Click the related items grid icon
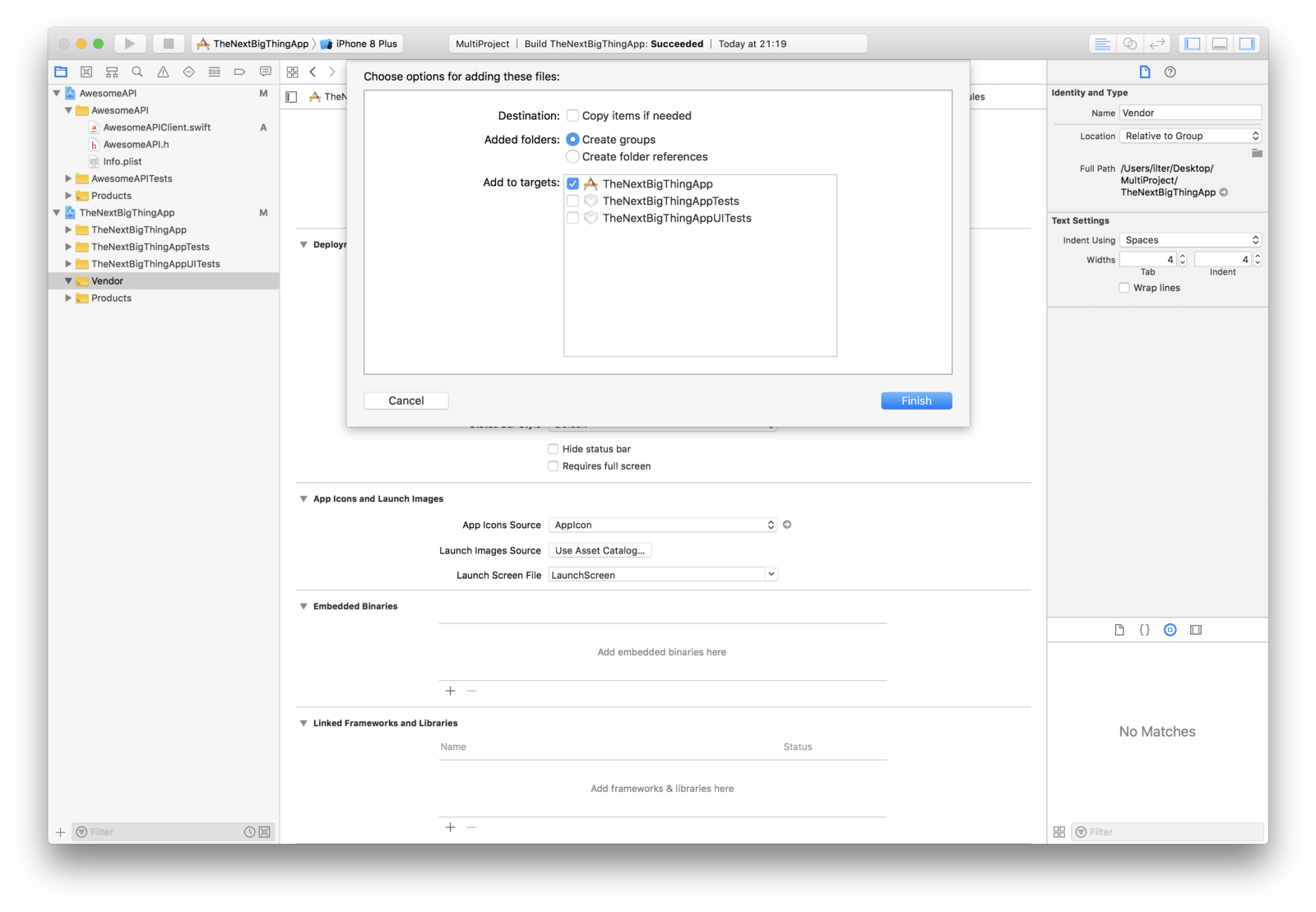 [x=292, y=72]
